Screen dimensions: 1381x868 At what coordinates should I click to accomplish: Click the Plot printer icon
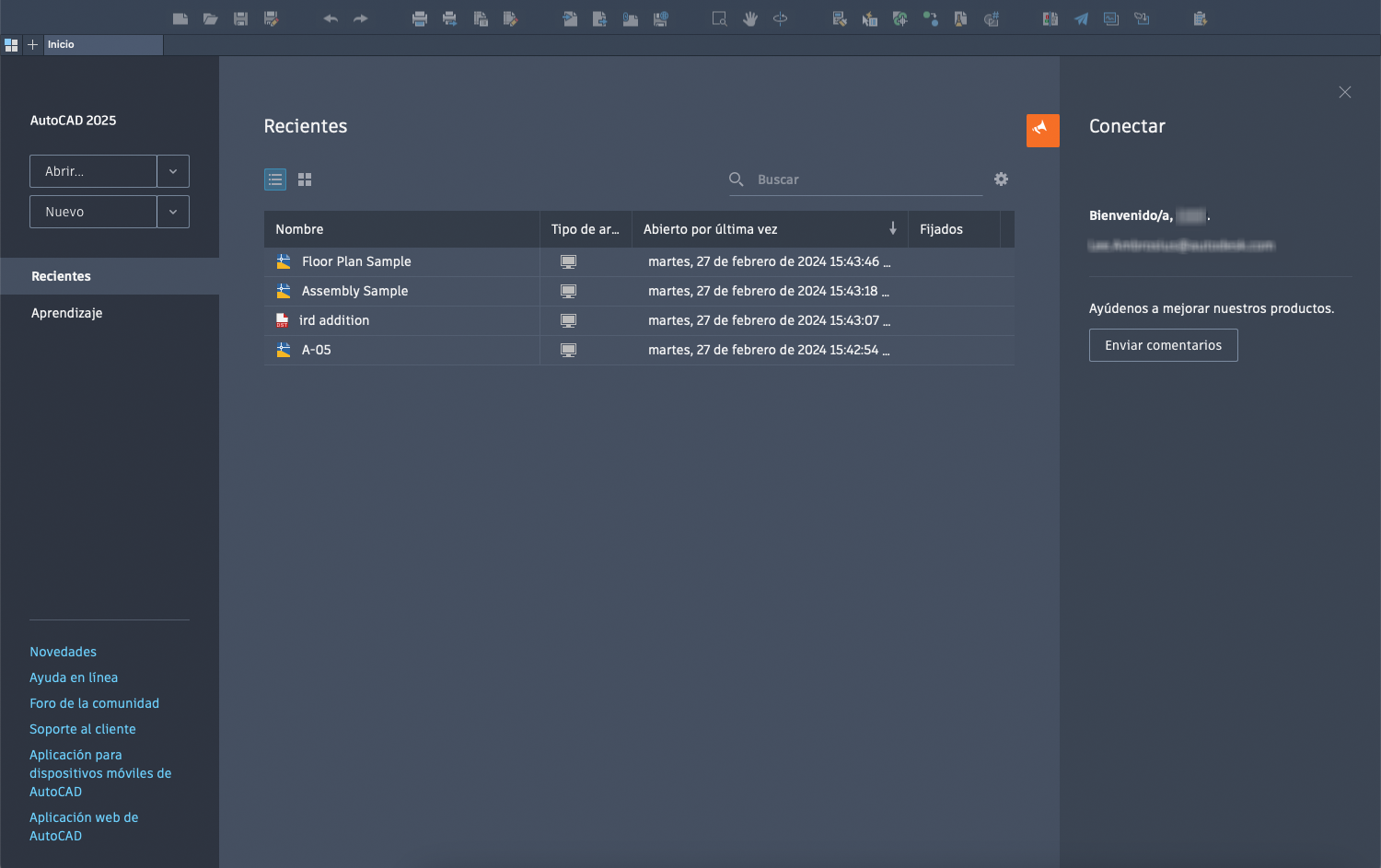click(x=420, y=18)
